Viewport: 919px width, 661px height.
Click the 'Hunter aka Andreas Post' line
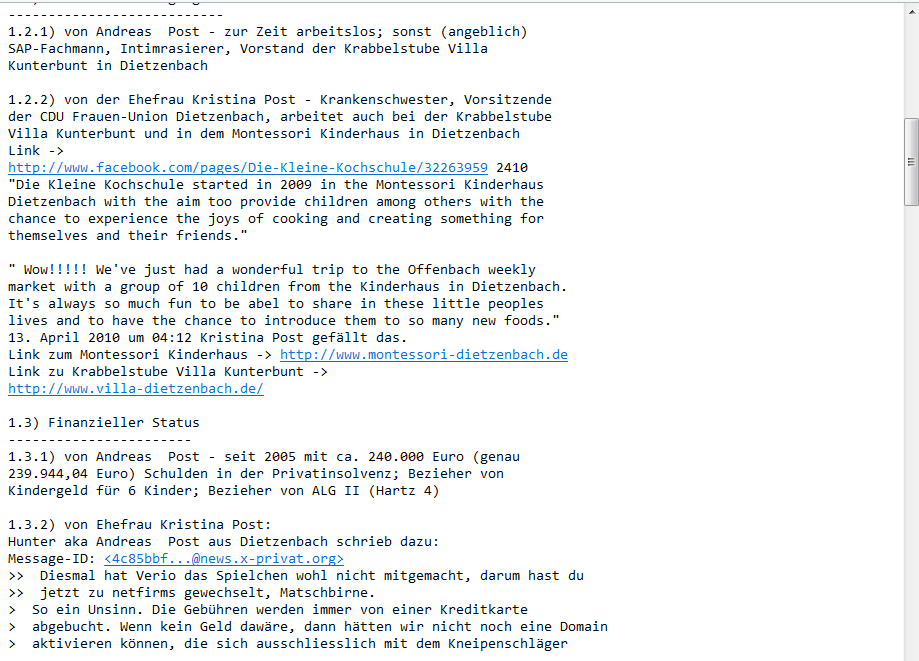click(224, 541)
